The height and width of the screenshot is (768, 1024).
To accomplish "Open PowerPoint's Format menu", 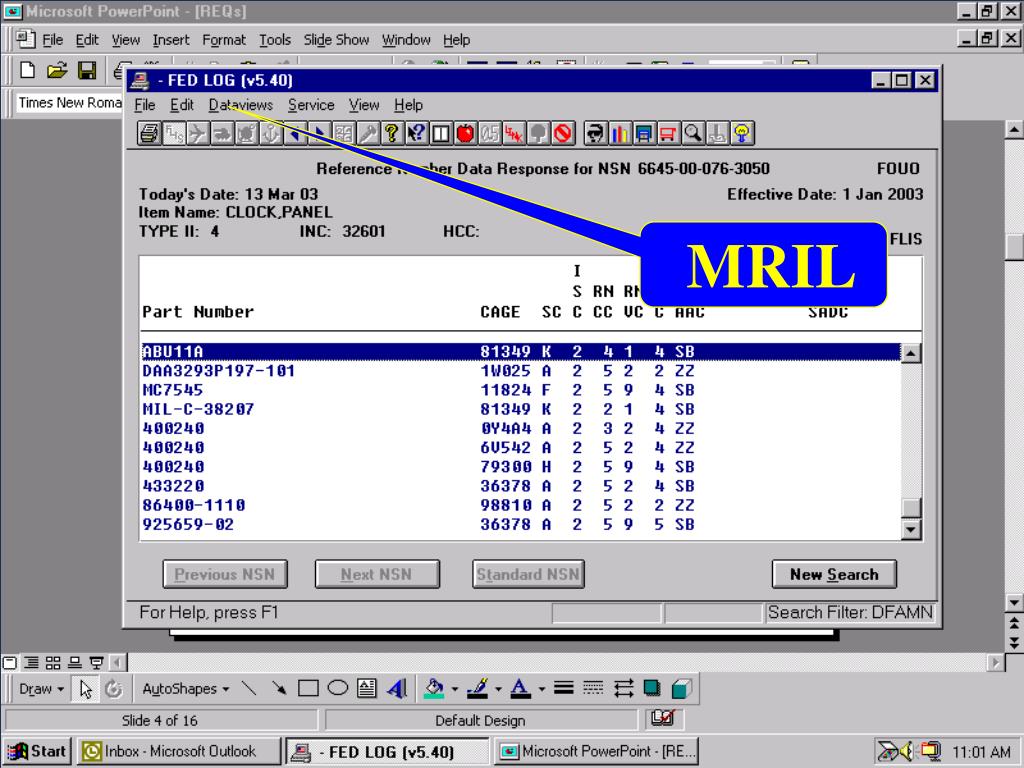I will (x=224, y=40).
